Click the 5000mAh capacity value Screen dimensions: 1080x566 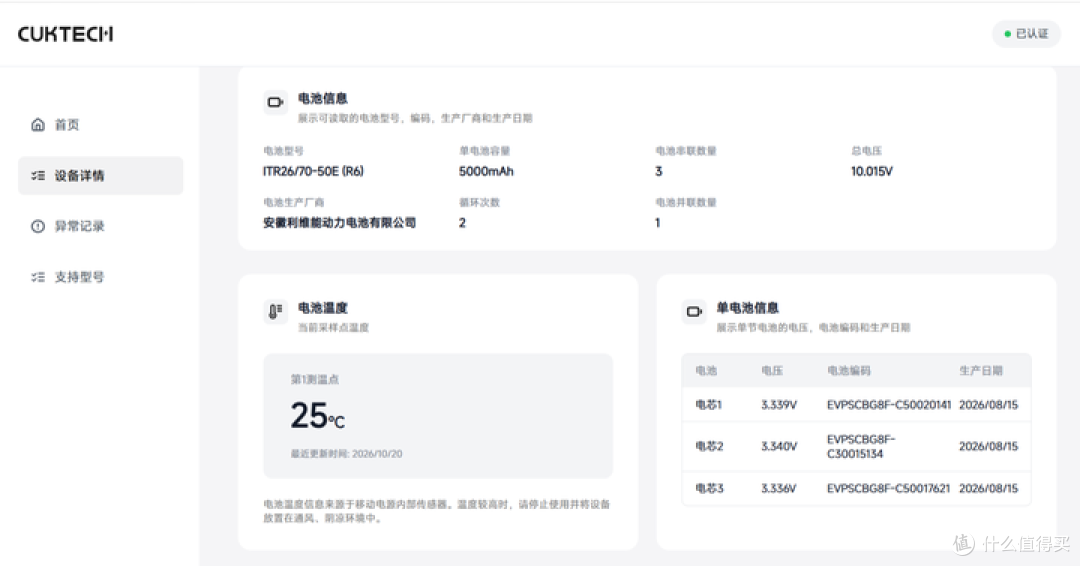[x=486, y=171]
